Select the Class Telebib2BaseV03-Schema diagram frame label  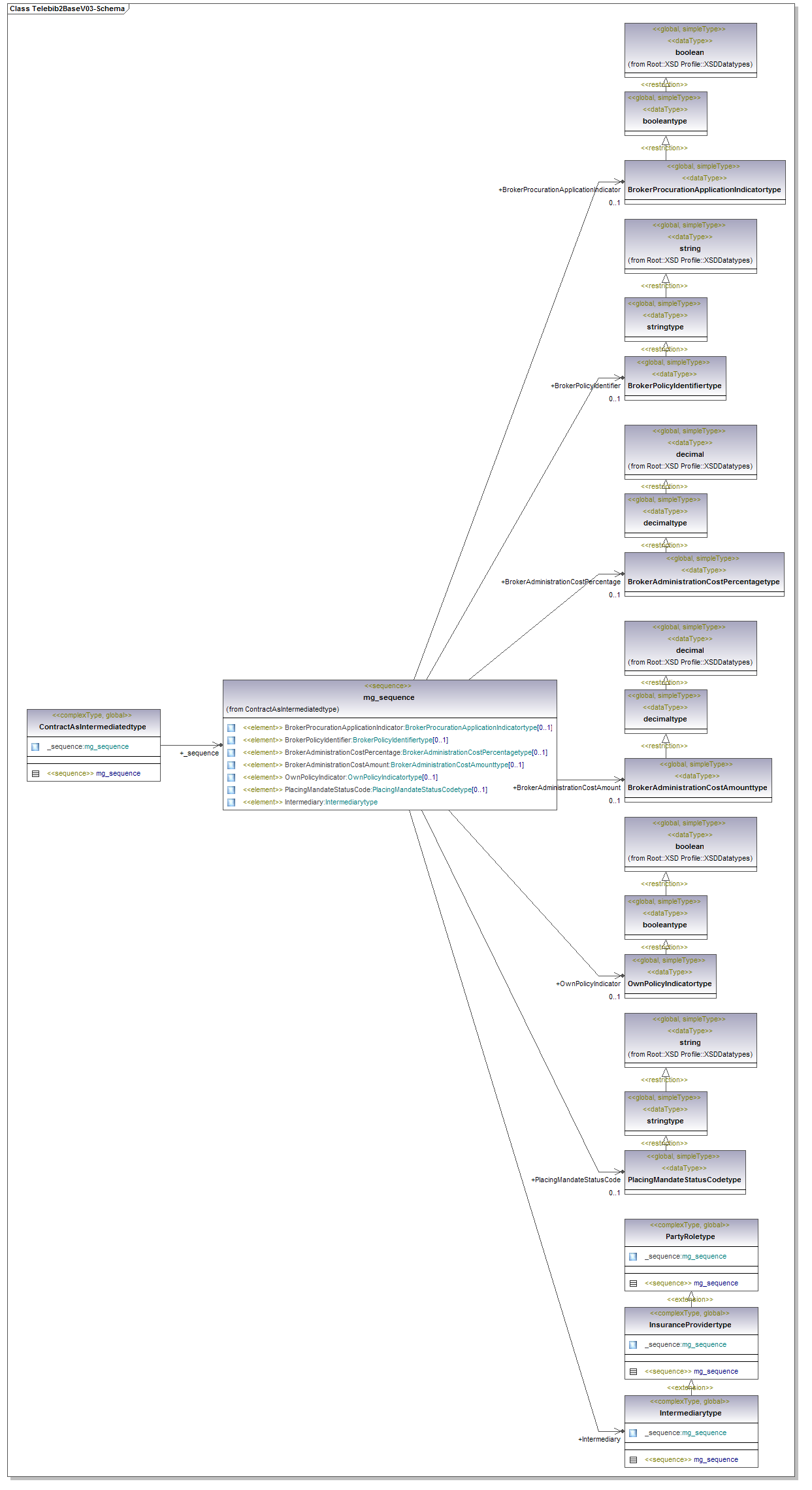67,8
